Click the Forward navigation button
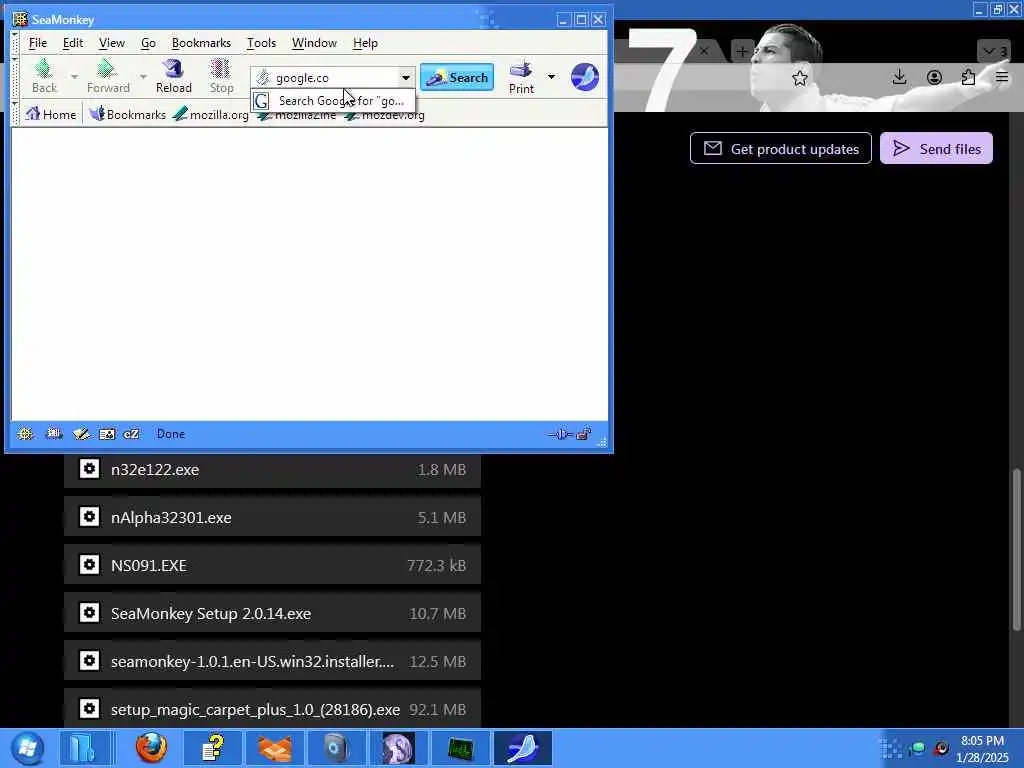The image size is (1024, 768). pyautogui.click(x=108, y=76)
